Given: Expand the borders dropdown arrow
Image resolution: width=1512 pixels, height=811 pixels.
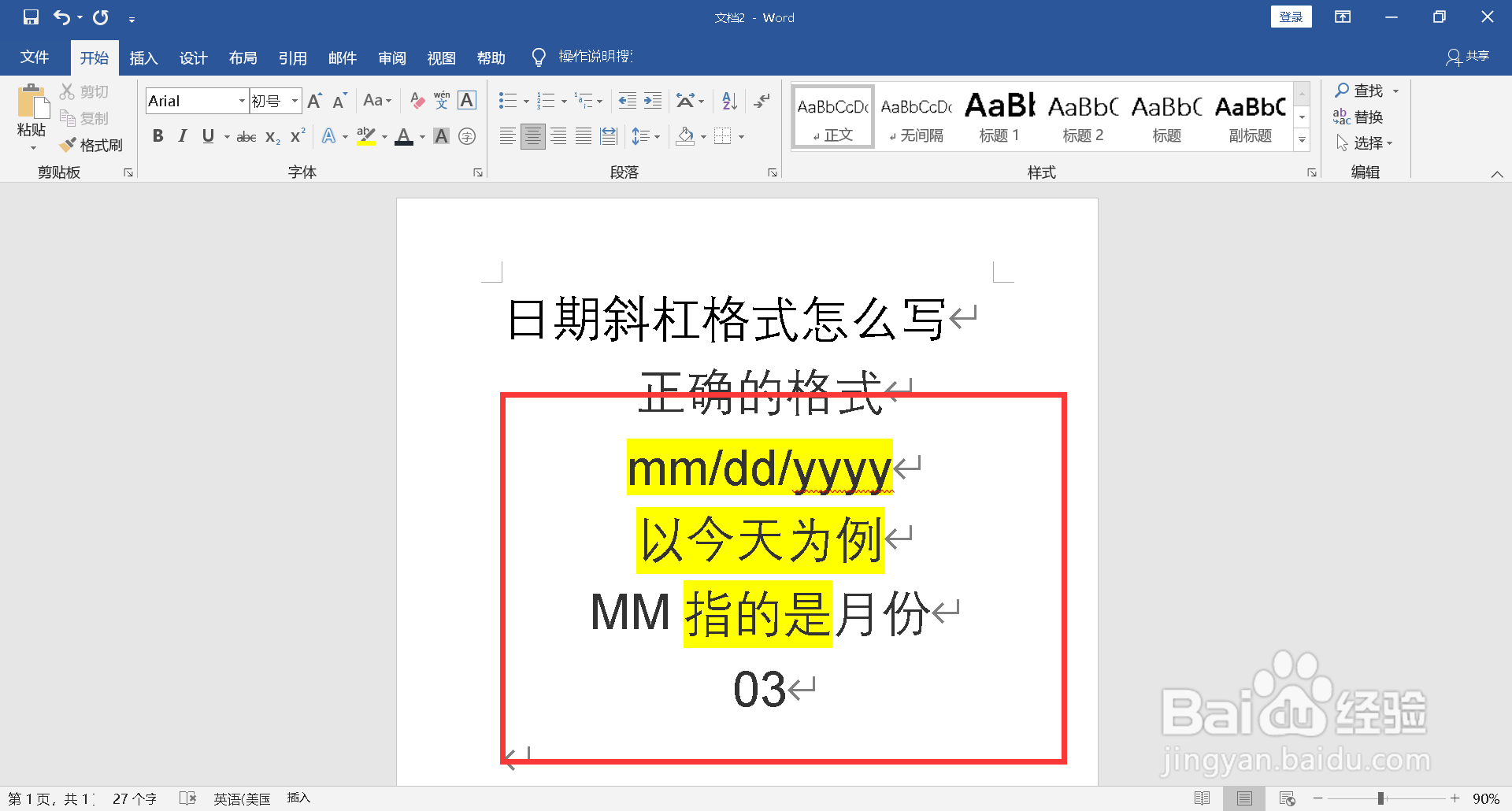Looking at the screenshot, I should (741, 137).
